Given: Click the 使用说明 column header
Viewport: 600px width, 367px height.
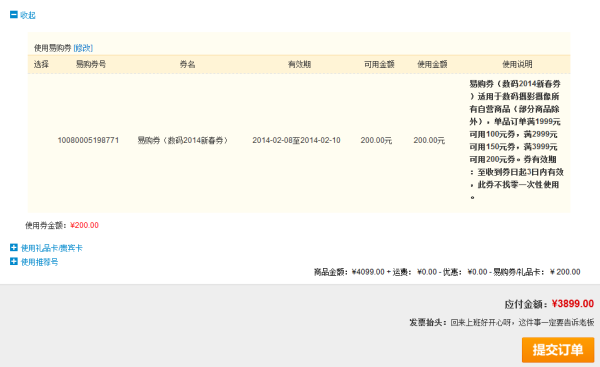Looking at the screenshot, I should 517,64.
